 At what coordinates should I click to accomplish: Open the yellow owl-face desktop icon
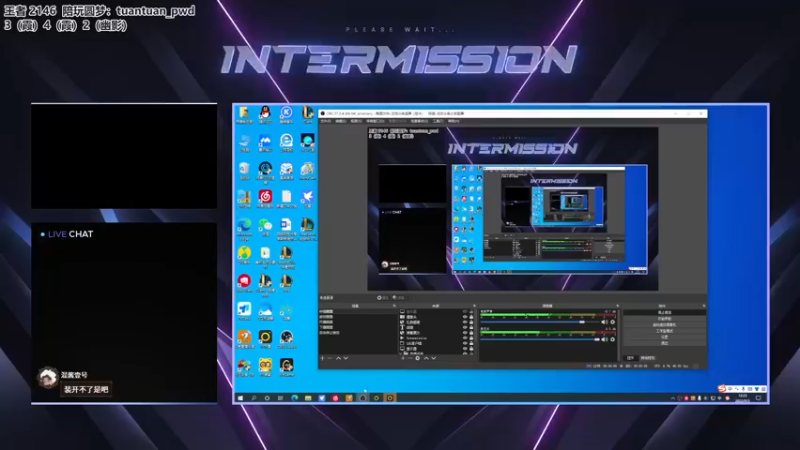pos(265,365)
